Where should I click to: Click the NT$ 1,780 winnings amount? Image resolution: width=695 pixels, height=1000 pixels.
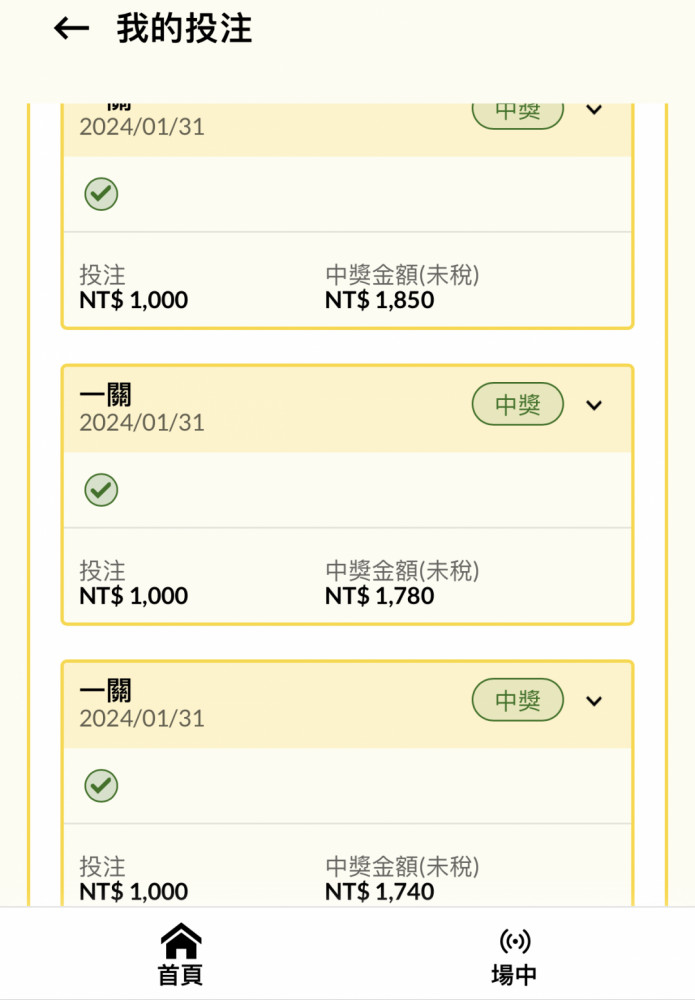coord(380,596)
